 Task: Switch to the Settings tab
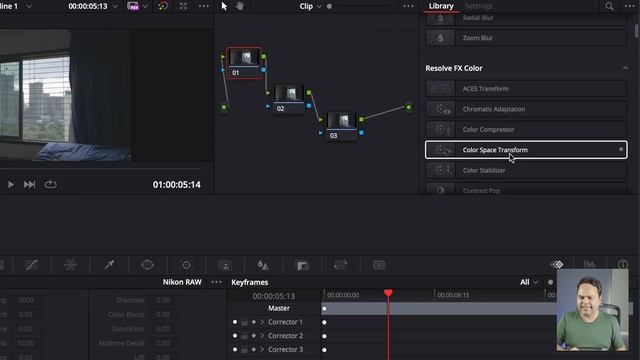tap(478, 6)
